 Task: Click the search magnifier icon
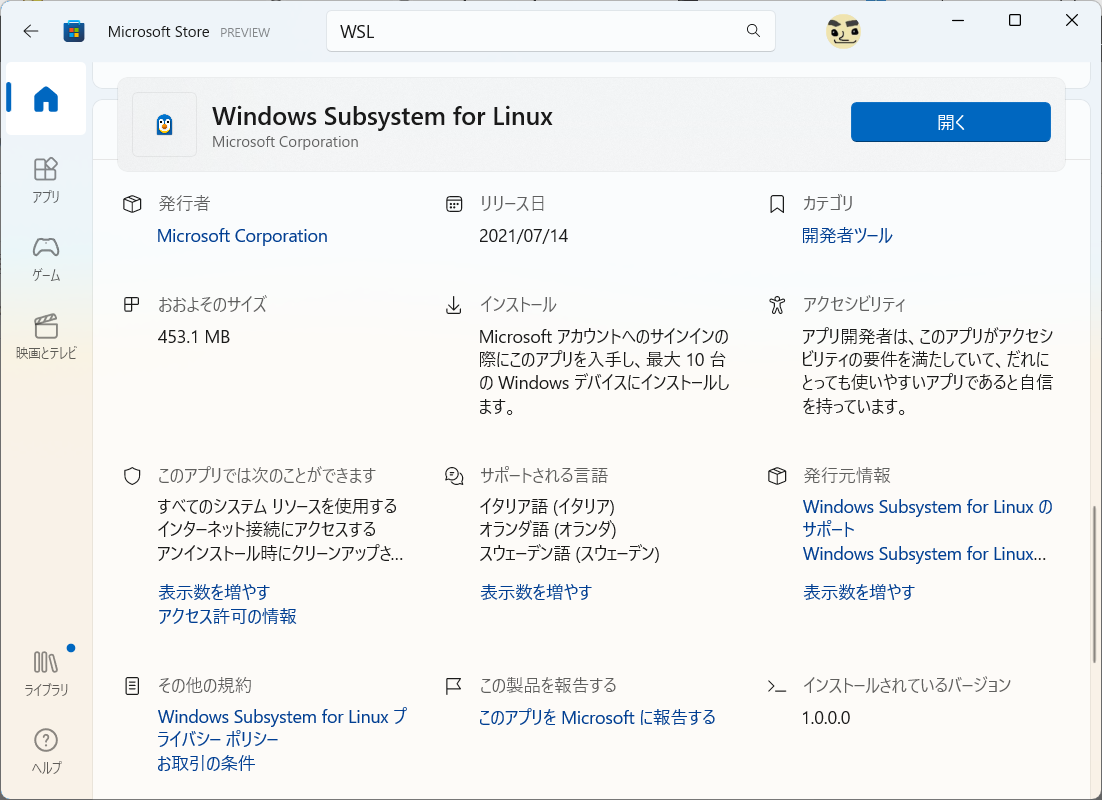[x=753, y=31]
